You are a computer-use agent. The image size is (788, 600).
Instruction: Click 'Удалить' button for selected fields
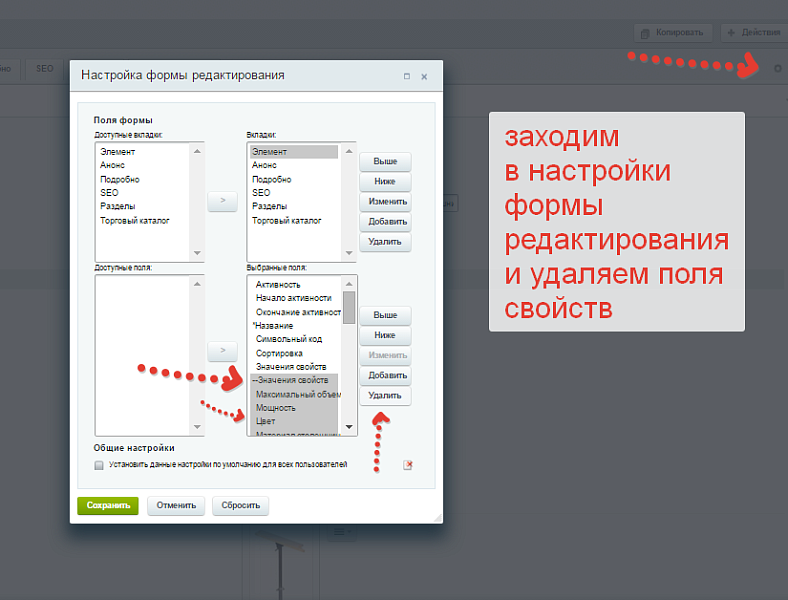pyautogui.click(x=385, y=396)
